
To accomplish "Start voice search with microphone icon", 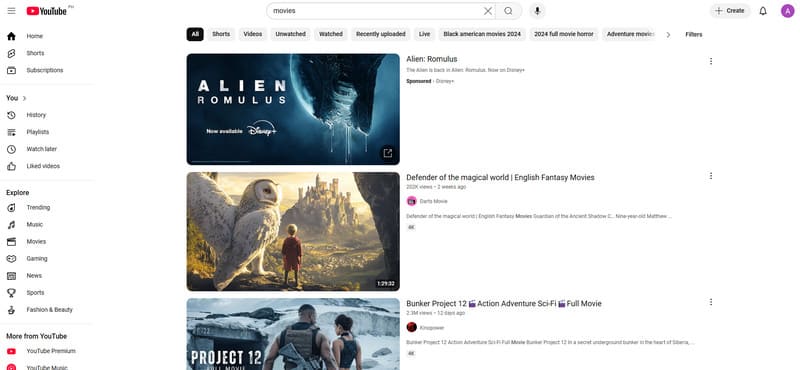I will click(537, 11).
